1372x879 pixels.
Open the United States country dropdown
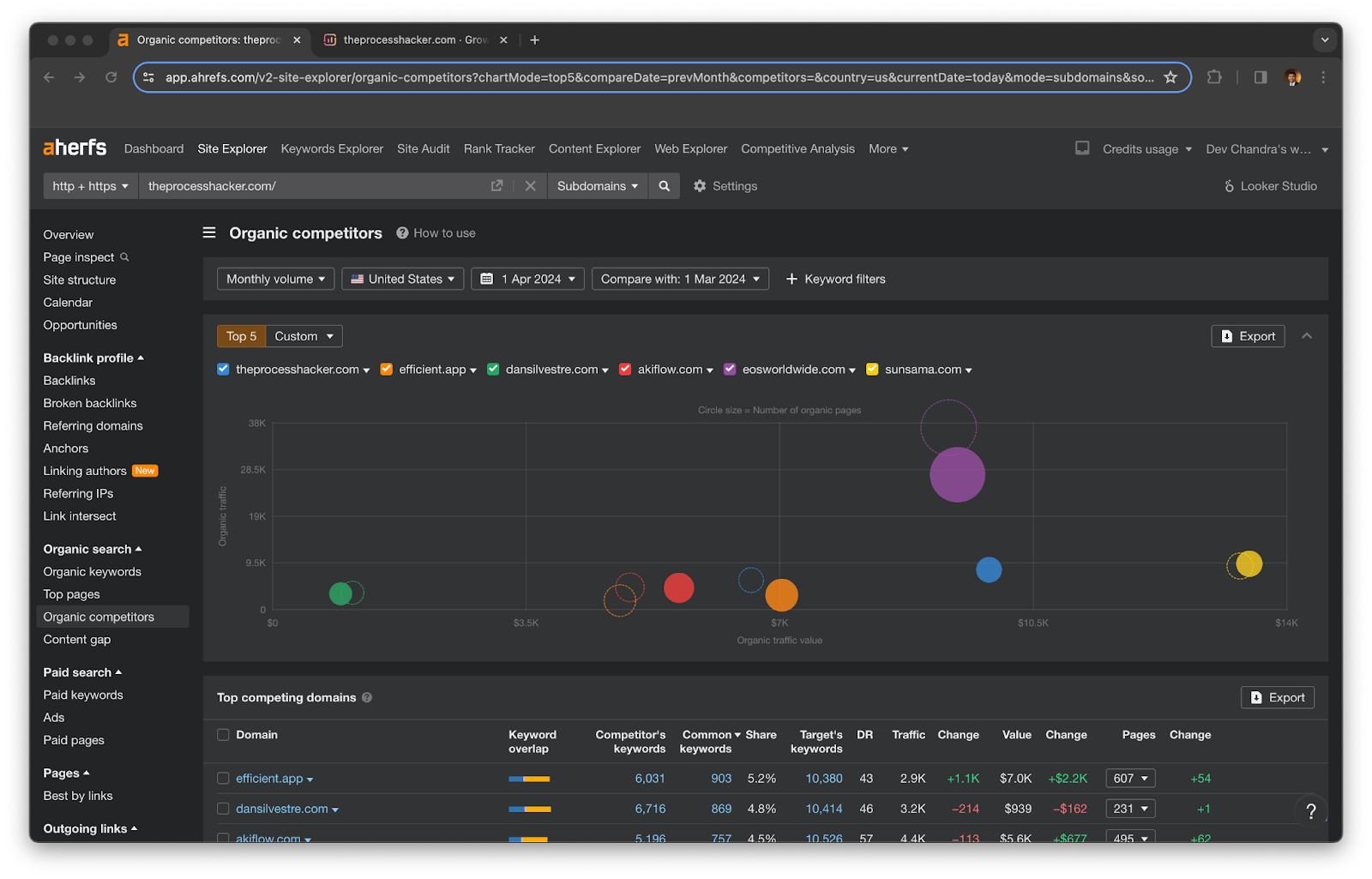tap(402, 279)
